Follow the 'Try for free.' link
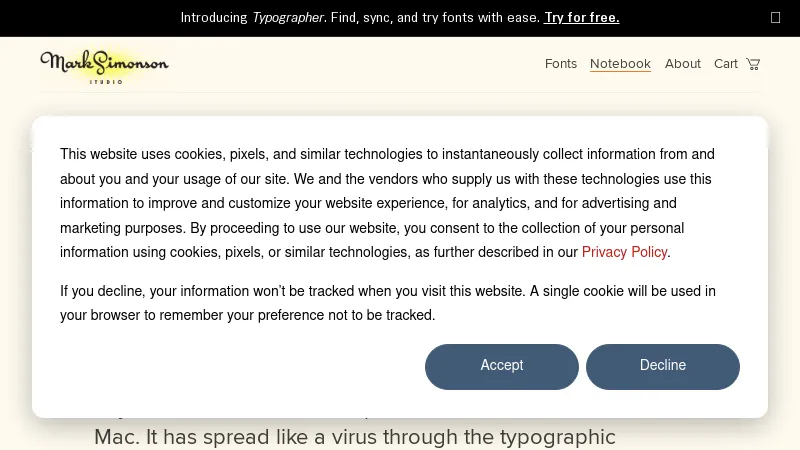Screen dimensions: 800x450 (x=581, y=17)
